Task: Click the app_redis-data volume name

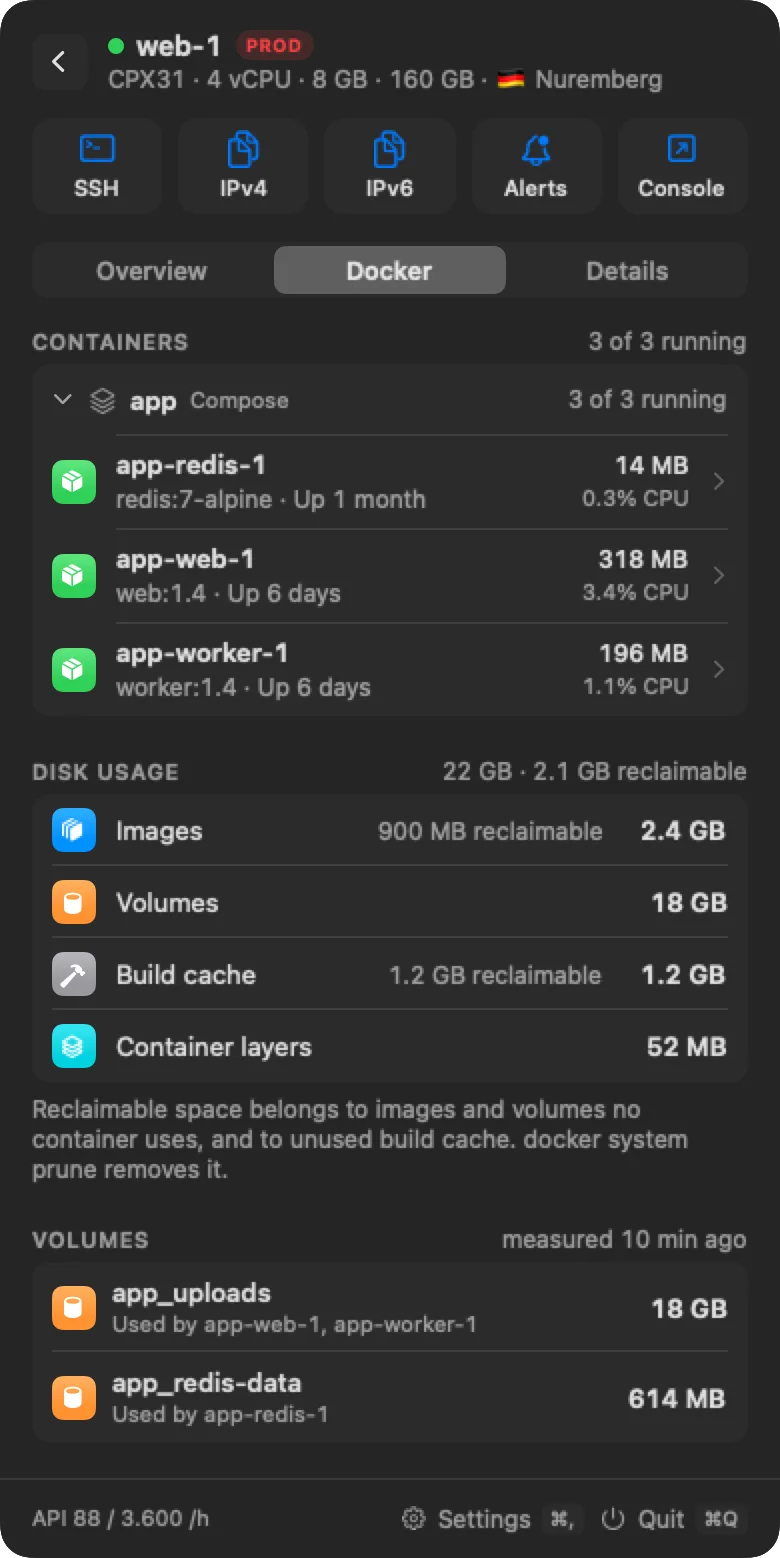Action: 206,1382
